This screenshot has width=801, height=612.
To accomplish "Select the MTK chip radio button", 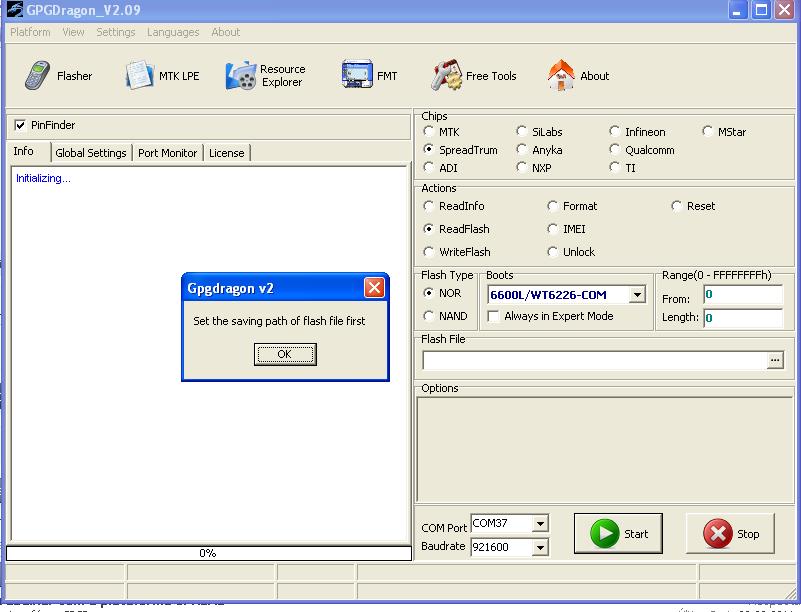I will click(429, 132).
